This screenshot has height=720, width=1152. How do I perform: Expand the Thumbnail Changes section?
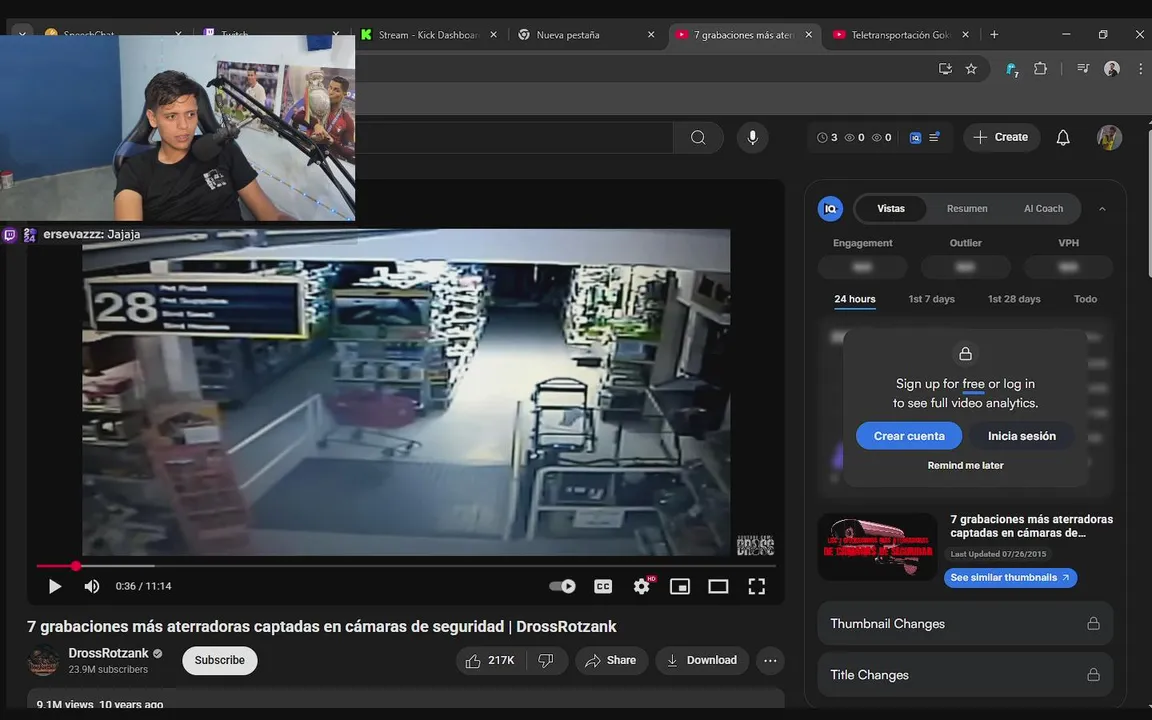tap(965, 624)
